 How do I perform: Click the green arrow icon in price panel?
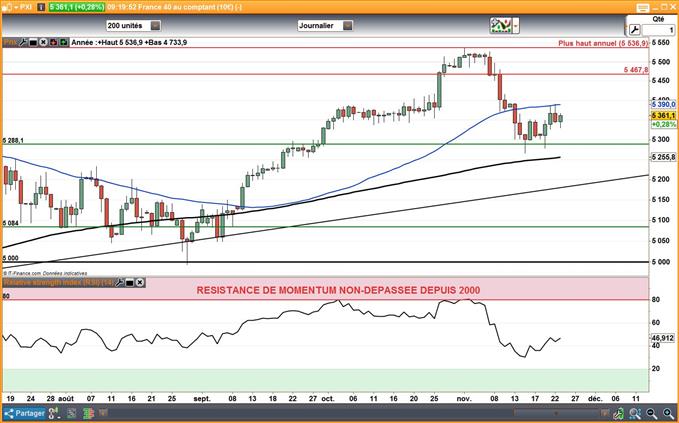64,42
